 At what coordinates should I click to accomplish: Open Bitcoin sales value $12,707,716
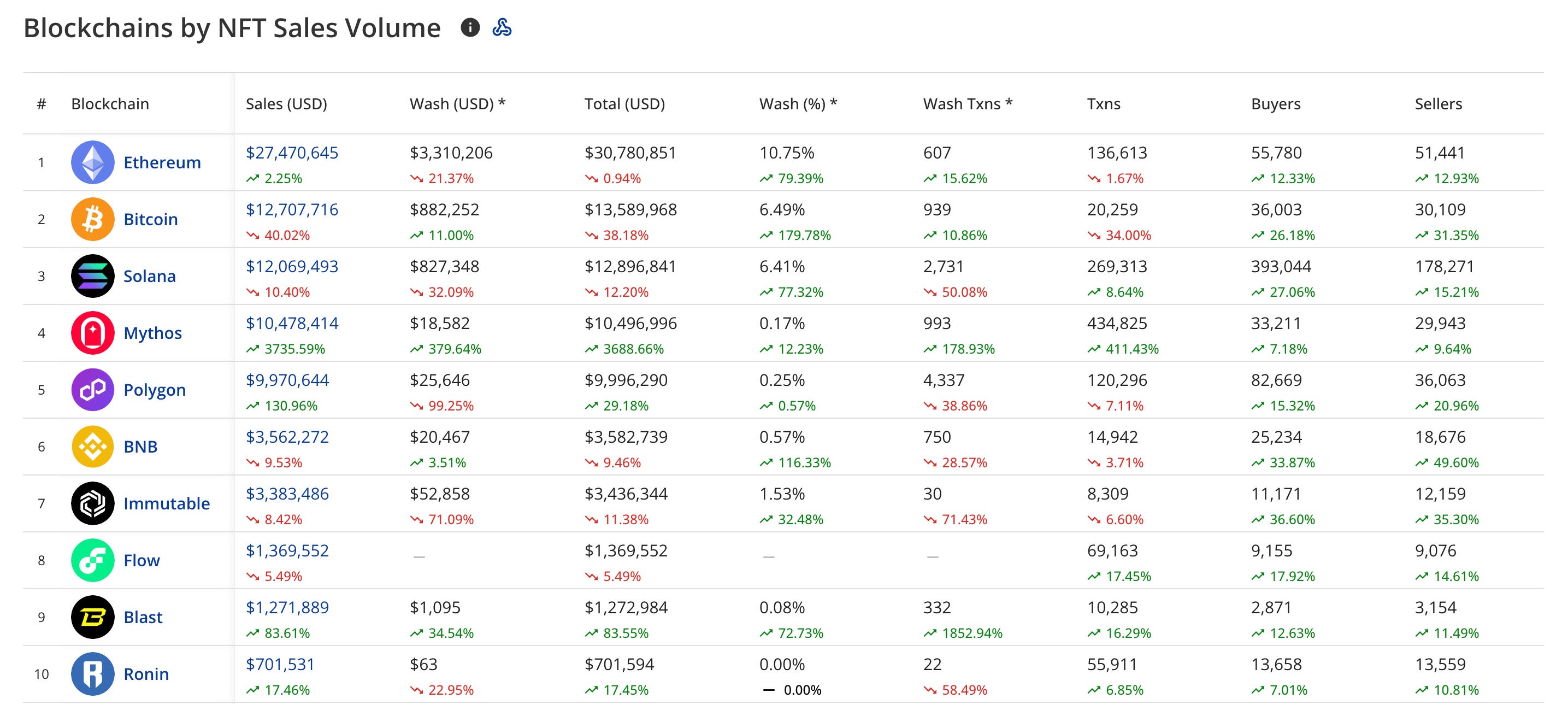tap(292, 209)
